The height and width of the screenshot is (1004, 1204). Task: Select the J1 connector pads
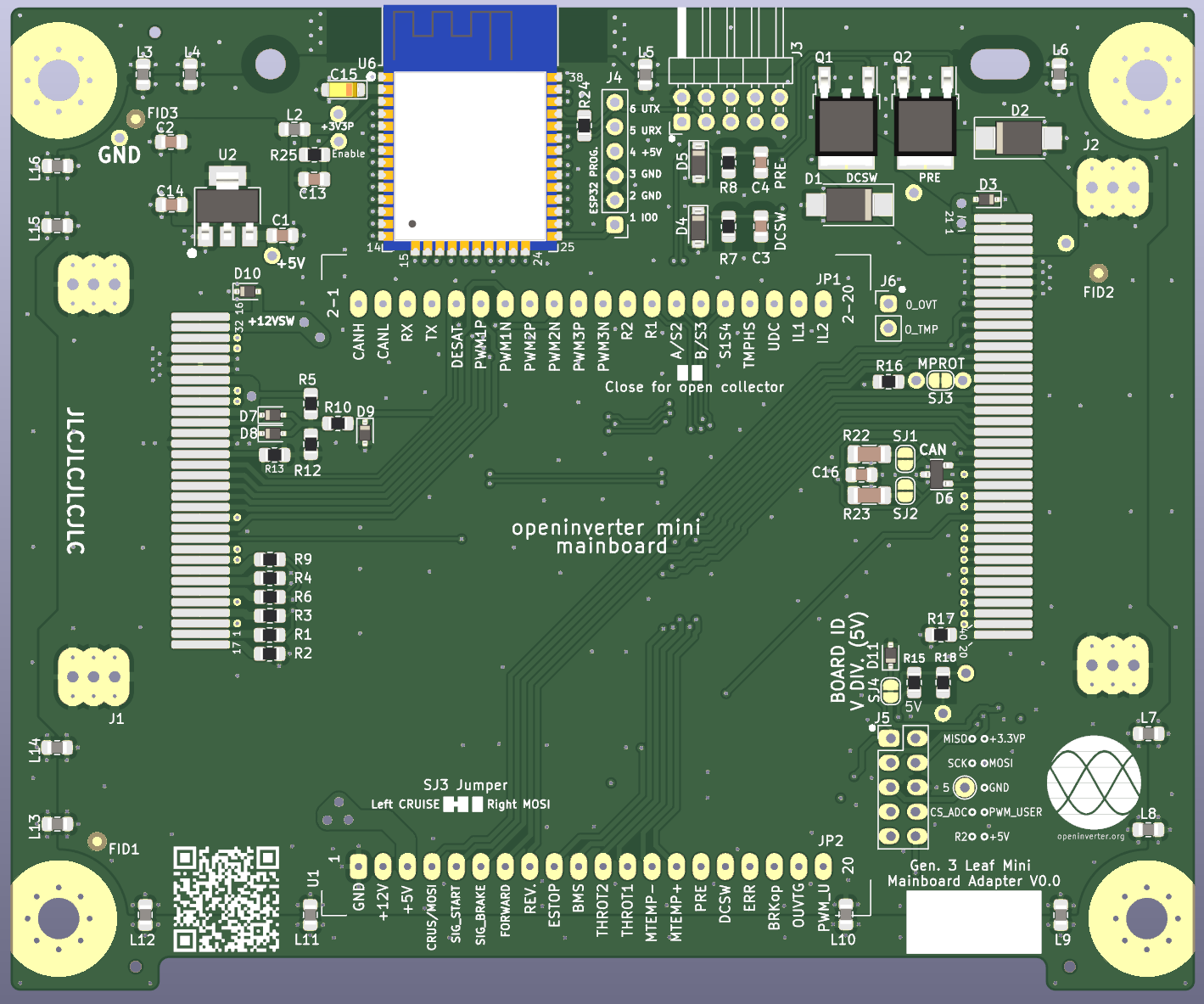click(93, 676)
